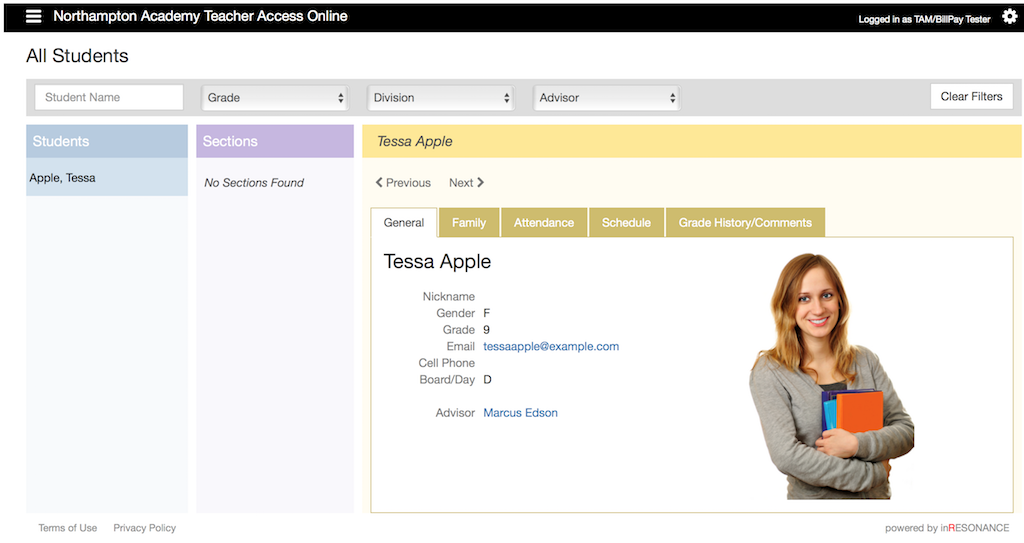The height and width of the screenshot is (543, 1024).
Task: Switch to the Family tab
Action: 469,223
